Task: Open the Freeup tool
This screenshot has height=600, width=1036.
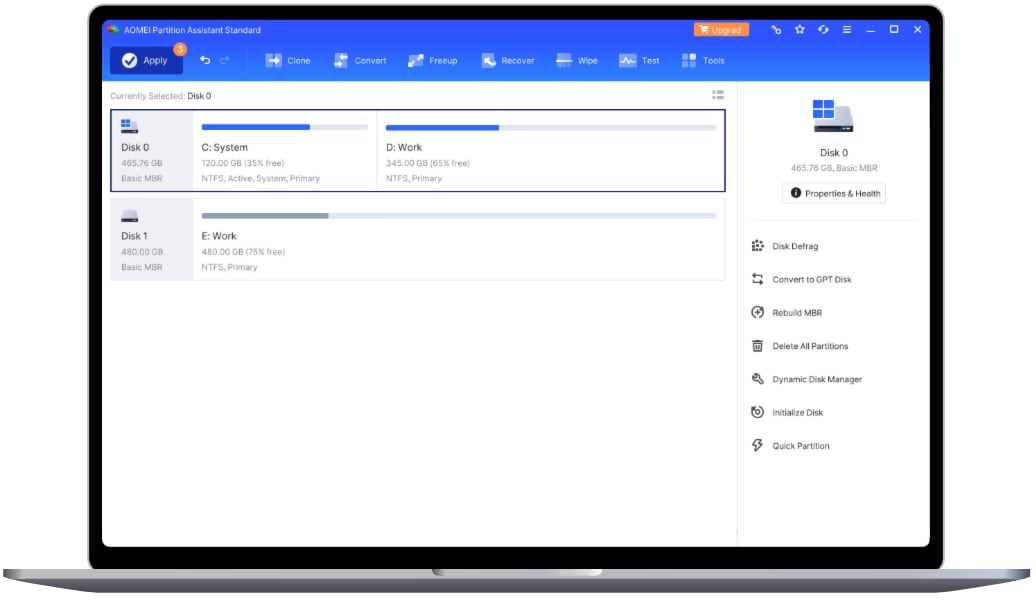Action: (x=433, y=60)
